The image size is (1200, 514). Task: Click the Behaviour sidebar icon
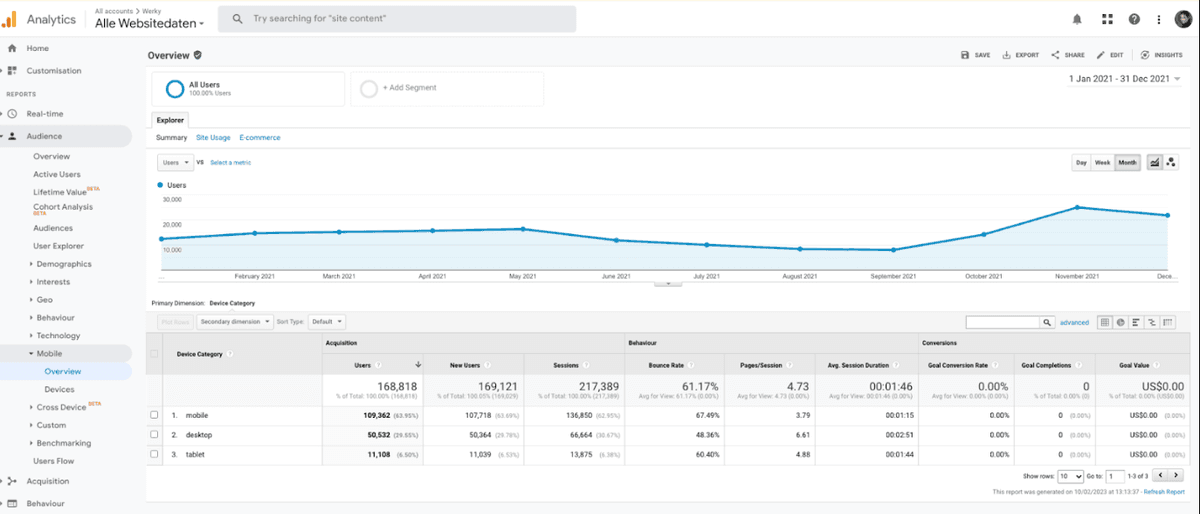(x=12, y=504)
